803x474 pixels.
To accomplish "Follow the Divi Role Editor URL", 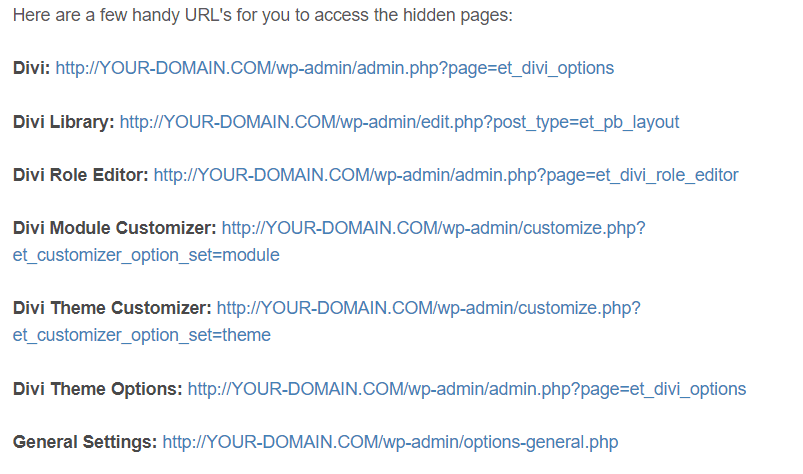I will click(x=446, y=175).
